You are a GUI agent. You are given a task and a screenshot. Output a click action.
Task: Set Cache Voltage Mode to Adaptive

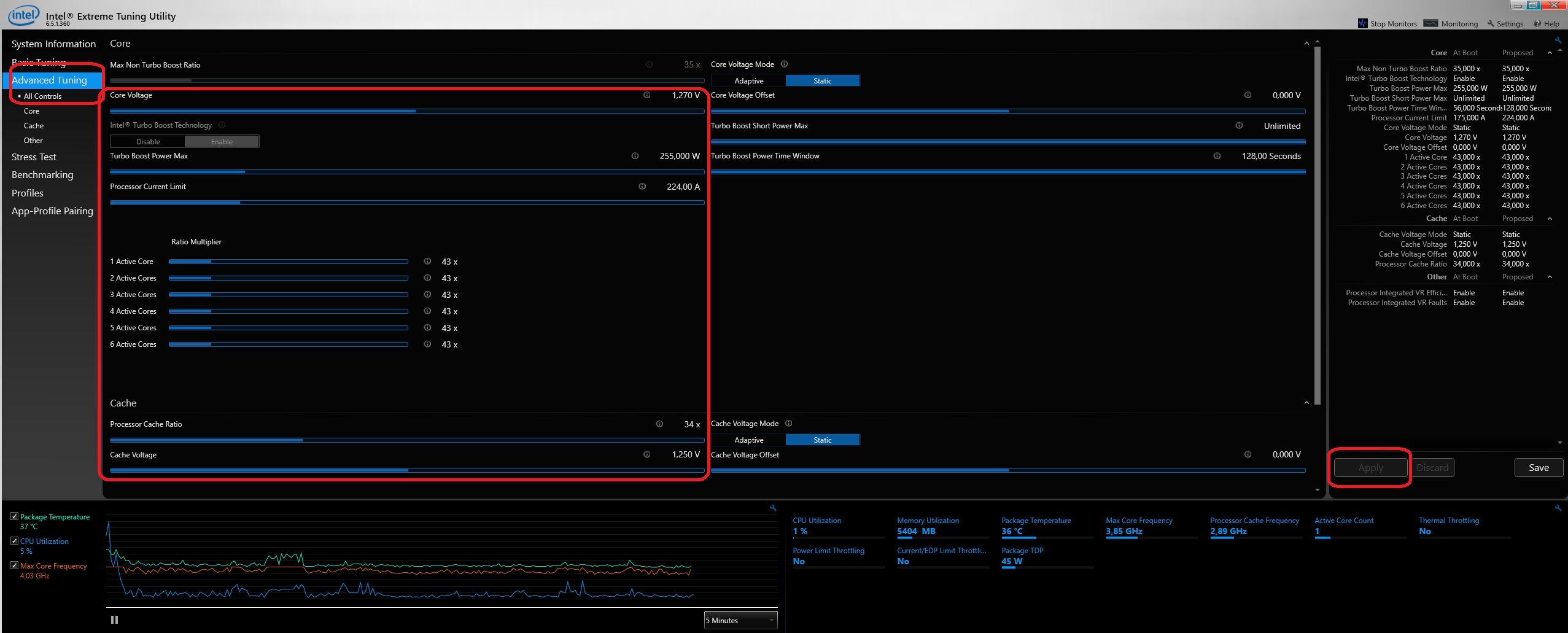coord(748,440)
